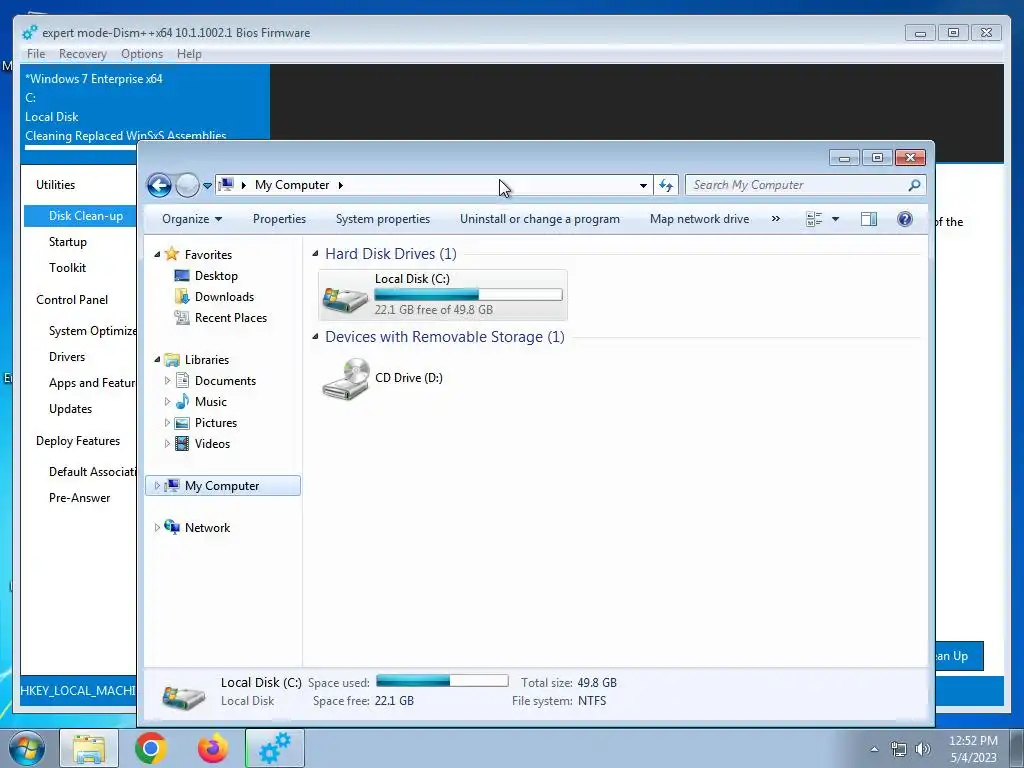Select Desktop under Favorites
1024x768 pixels.
(216, 276)
